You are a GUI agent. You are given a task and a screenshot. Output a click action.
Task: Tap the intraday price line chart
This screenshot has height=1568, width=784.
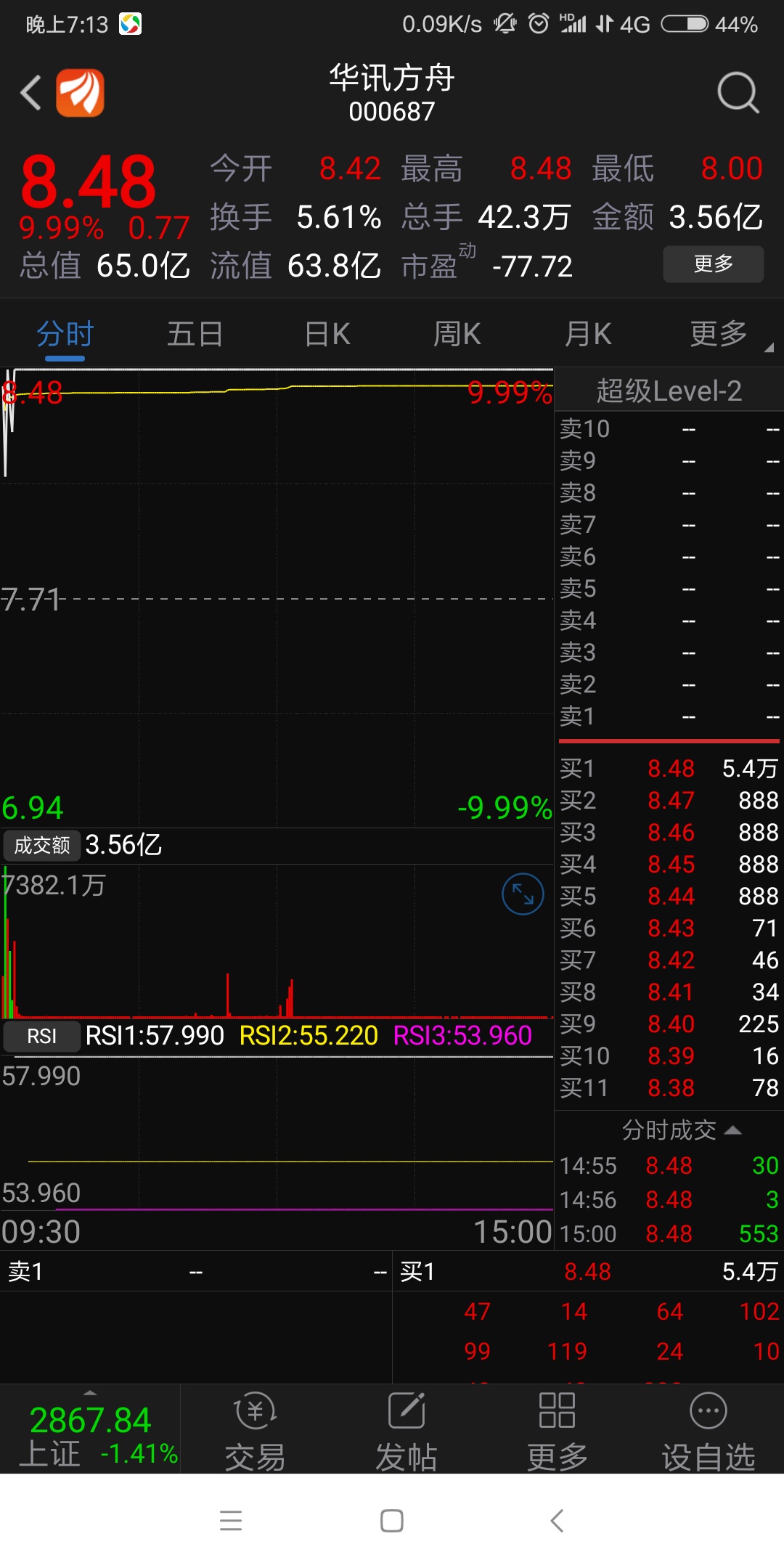pyautogui.click(x=277, y=598)
